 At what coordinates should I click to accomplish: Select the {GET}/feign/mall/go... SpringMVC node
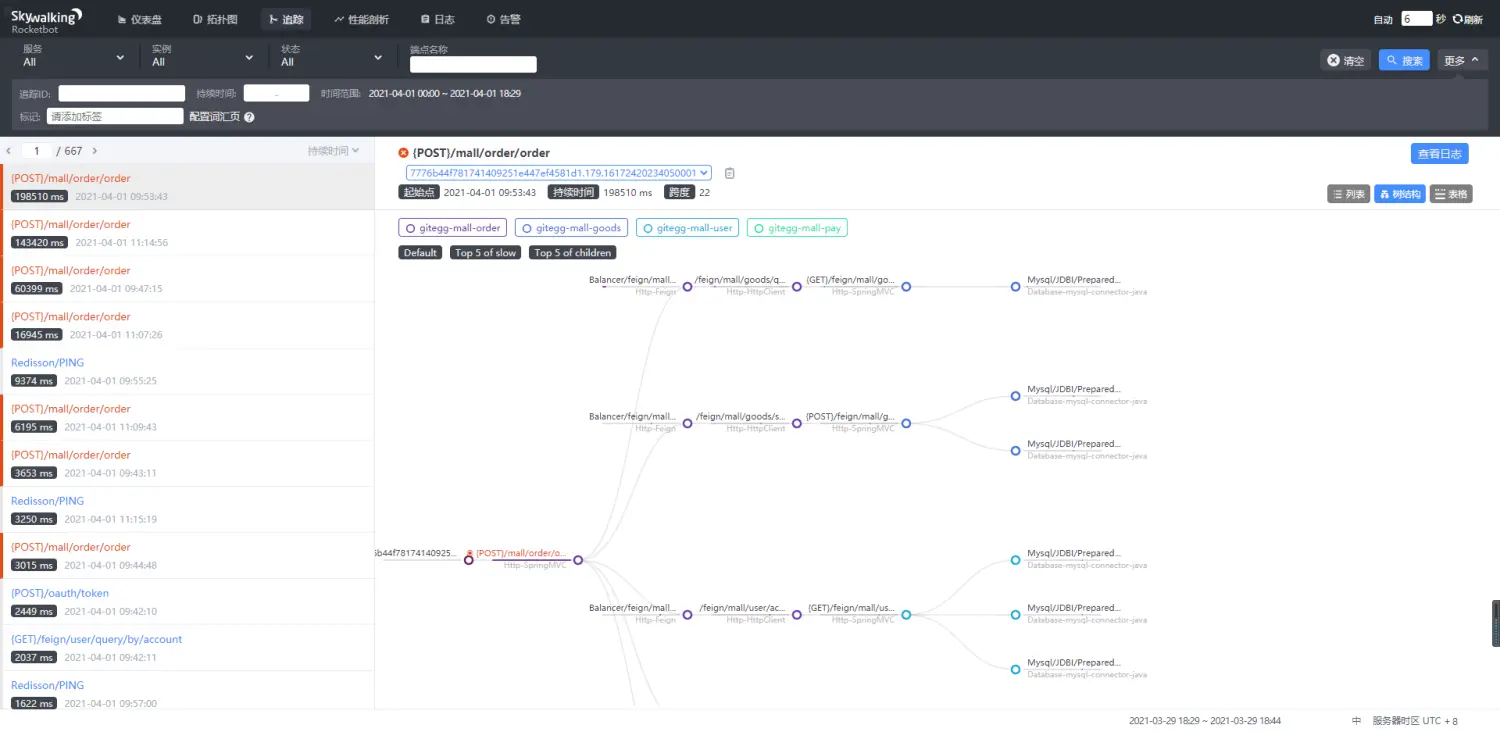click(x=906, y=286)
